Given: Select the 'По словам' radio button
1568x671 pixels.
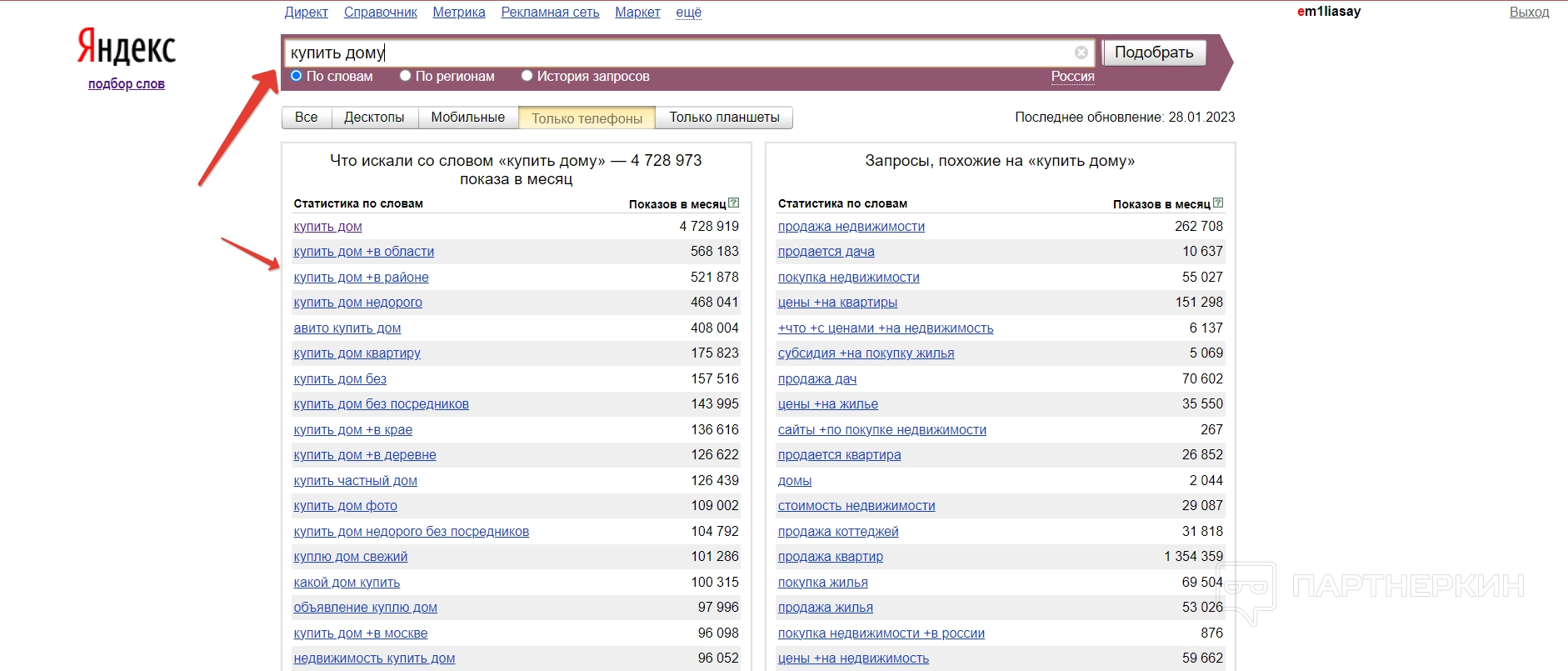Looking at the screenshot, I should (296, 76).
